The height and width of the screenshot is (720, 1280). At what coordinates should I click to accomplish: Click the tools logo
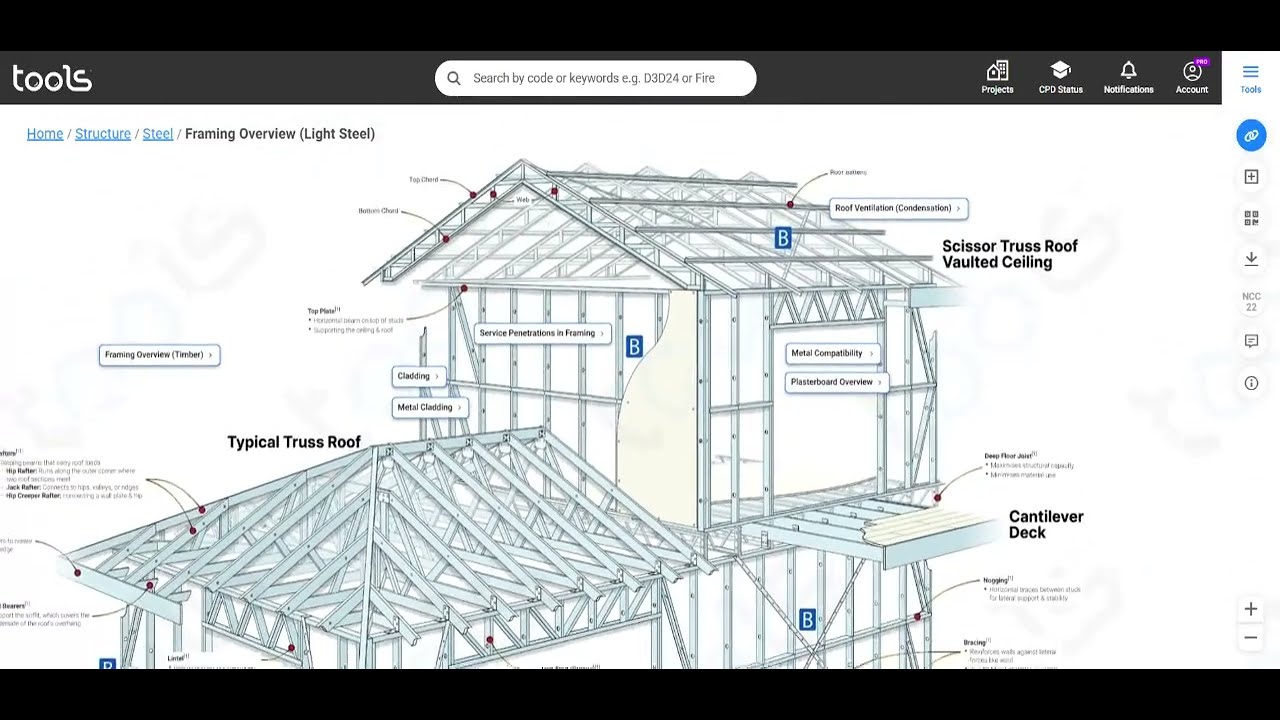tap(52, 78)
